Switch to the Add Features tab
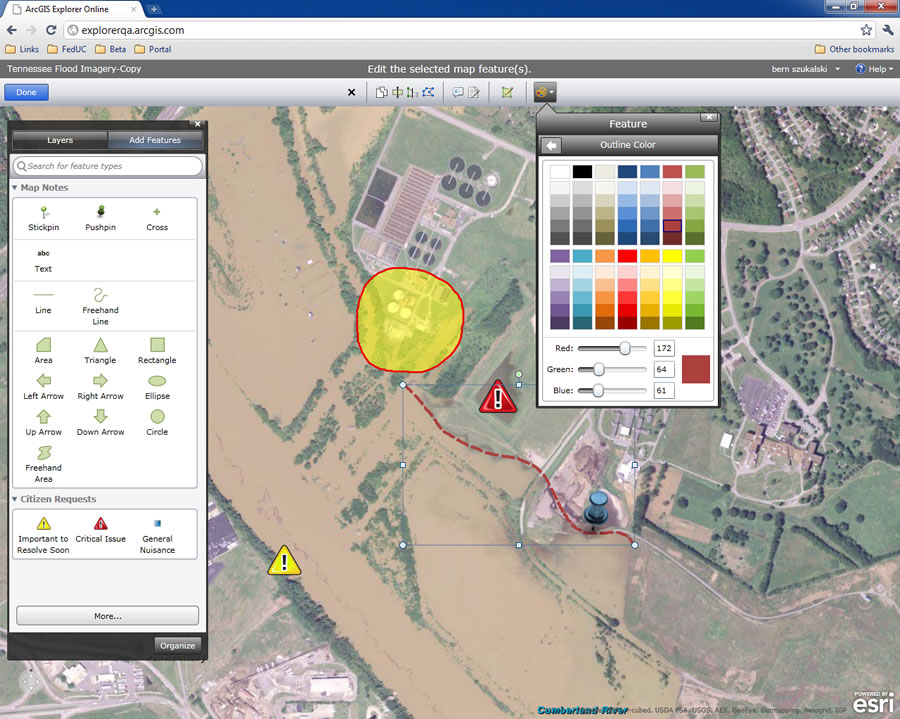This screenshot has height=719, width=900. [x=155, y=140]
